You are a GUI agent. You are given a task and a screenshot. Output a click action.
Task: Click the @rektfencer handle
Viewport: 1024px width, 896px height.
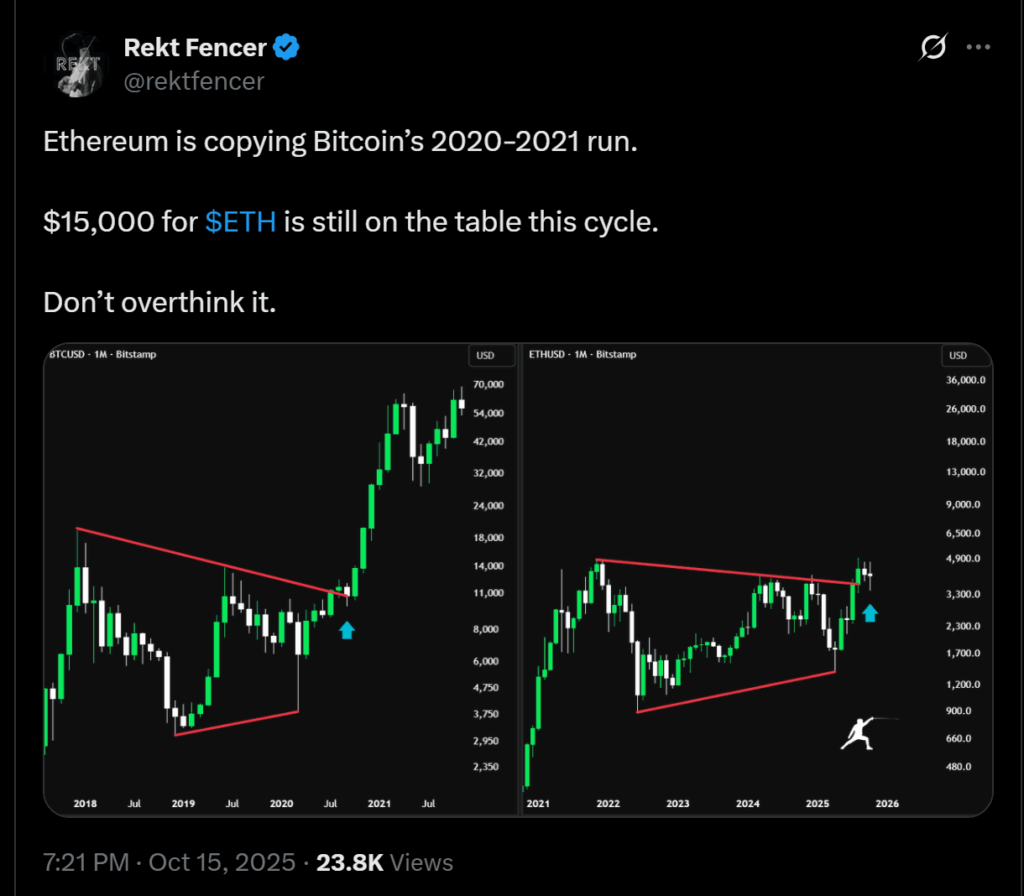(193, 81)
